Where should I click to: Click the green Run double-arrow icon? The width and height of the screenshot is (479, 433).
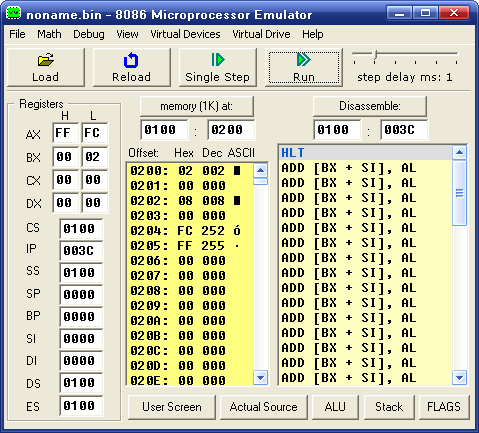(x=304, y=60)
